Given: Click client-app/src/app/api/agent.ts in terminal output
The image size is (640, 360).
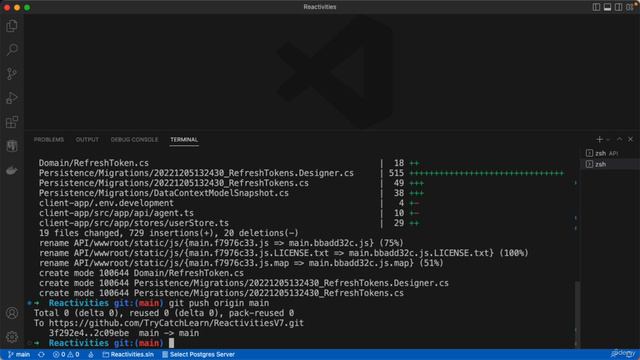Looking at the screenshot, I should [x=116, y=213].
